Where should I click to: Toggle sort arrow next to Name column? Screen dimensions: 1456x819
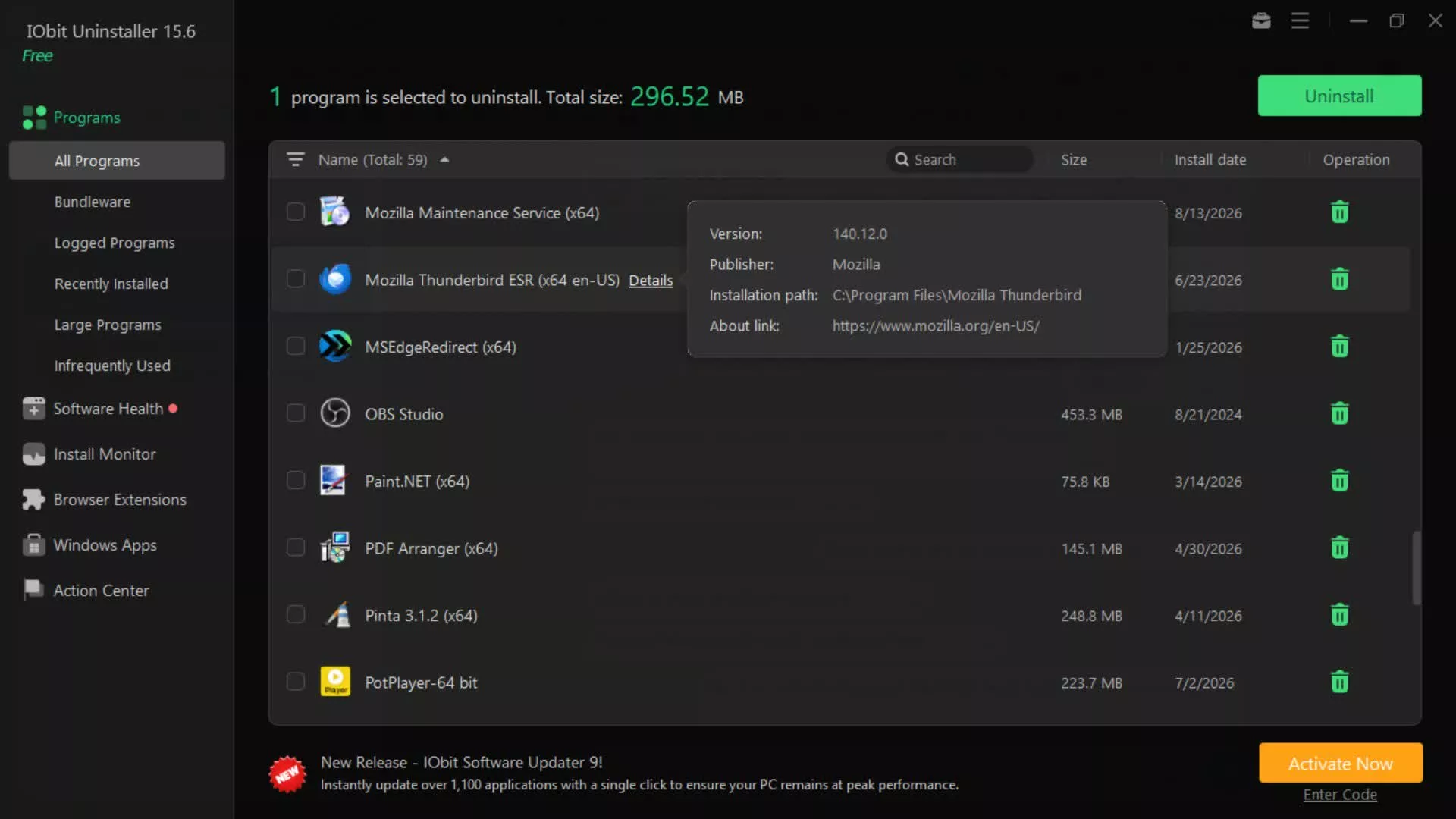pyautogui.click(x=444, y=159)
